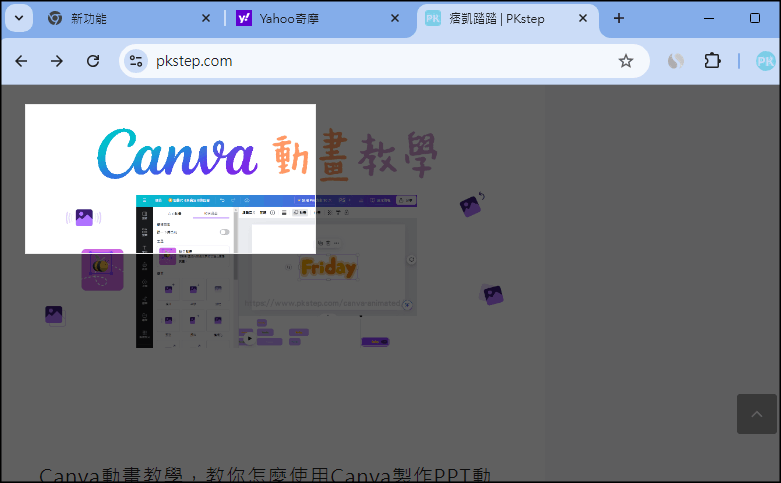Close the 新功能 tab
Image resolution: width=781 pixels, height=483 pixels.
click(206, 18)
